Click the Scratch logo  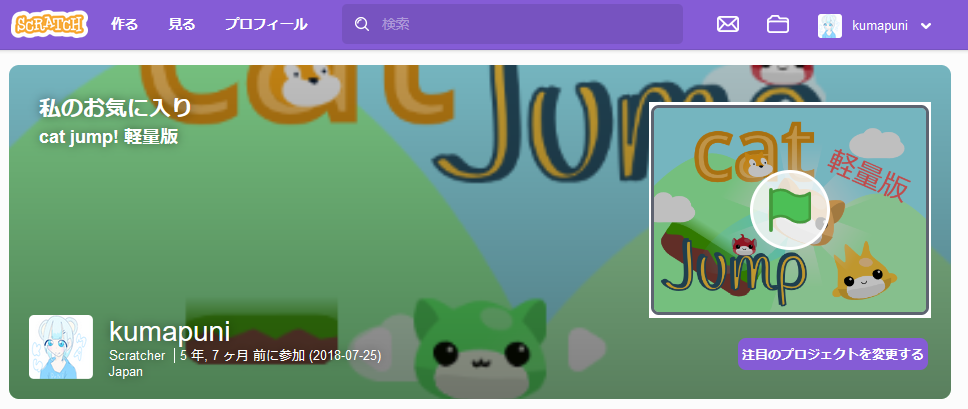click(49, 24)
